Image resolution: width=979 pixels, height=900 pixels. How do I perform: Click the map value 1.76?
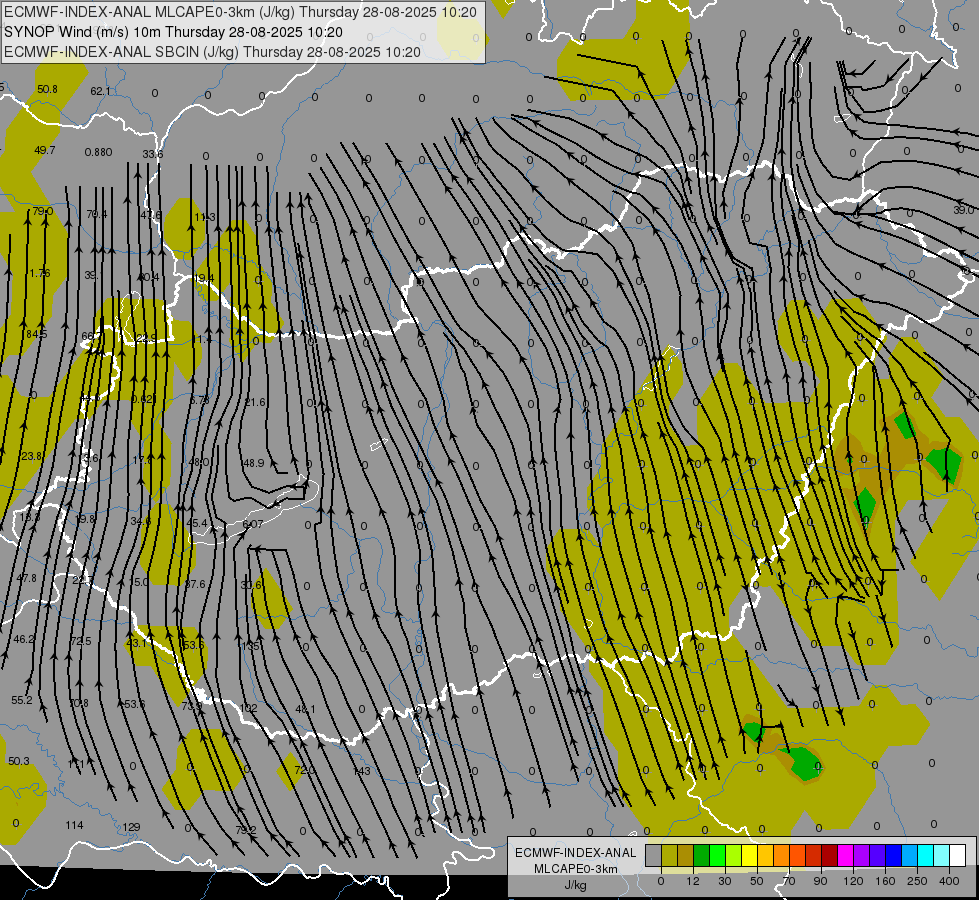(40, 273)
